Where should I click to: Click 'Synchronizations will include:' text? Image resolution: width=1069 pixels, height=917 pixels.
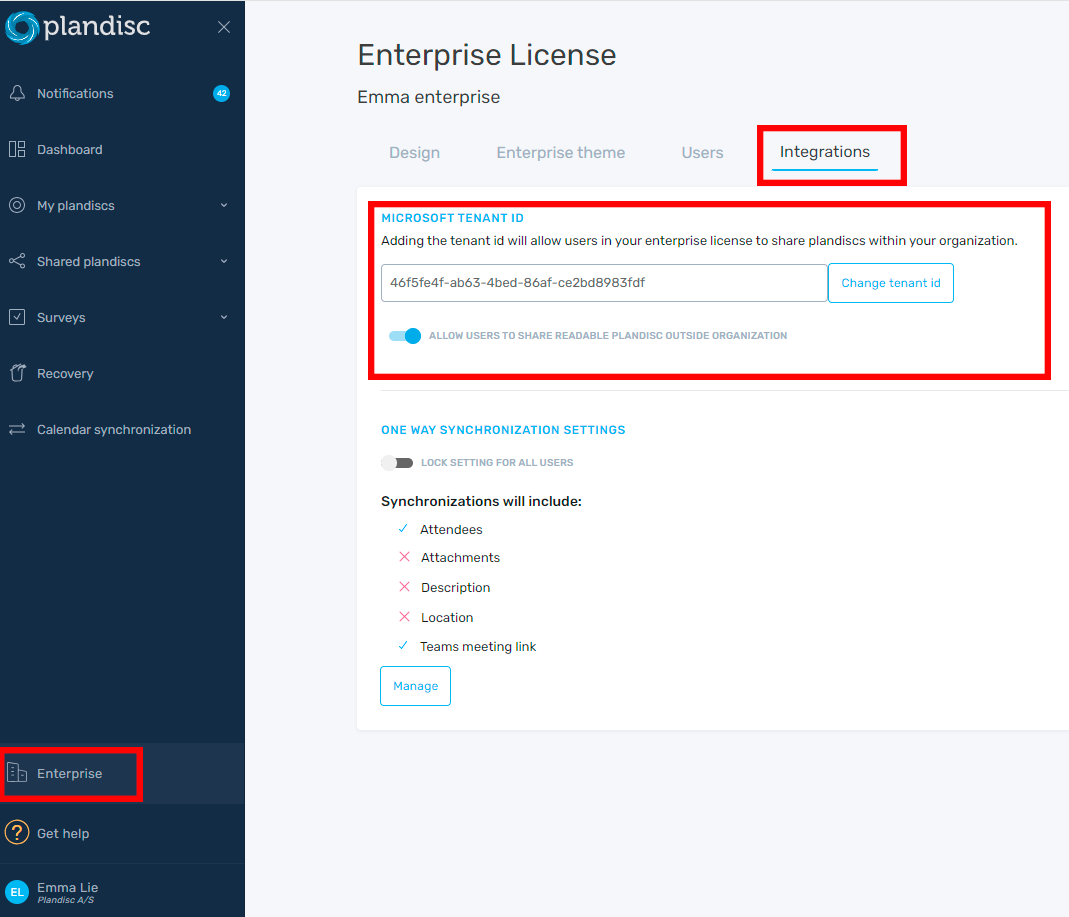pos(481,501)
